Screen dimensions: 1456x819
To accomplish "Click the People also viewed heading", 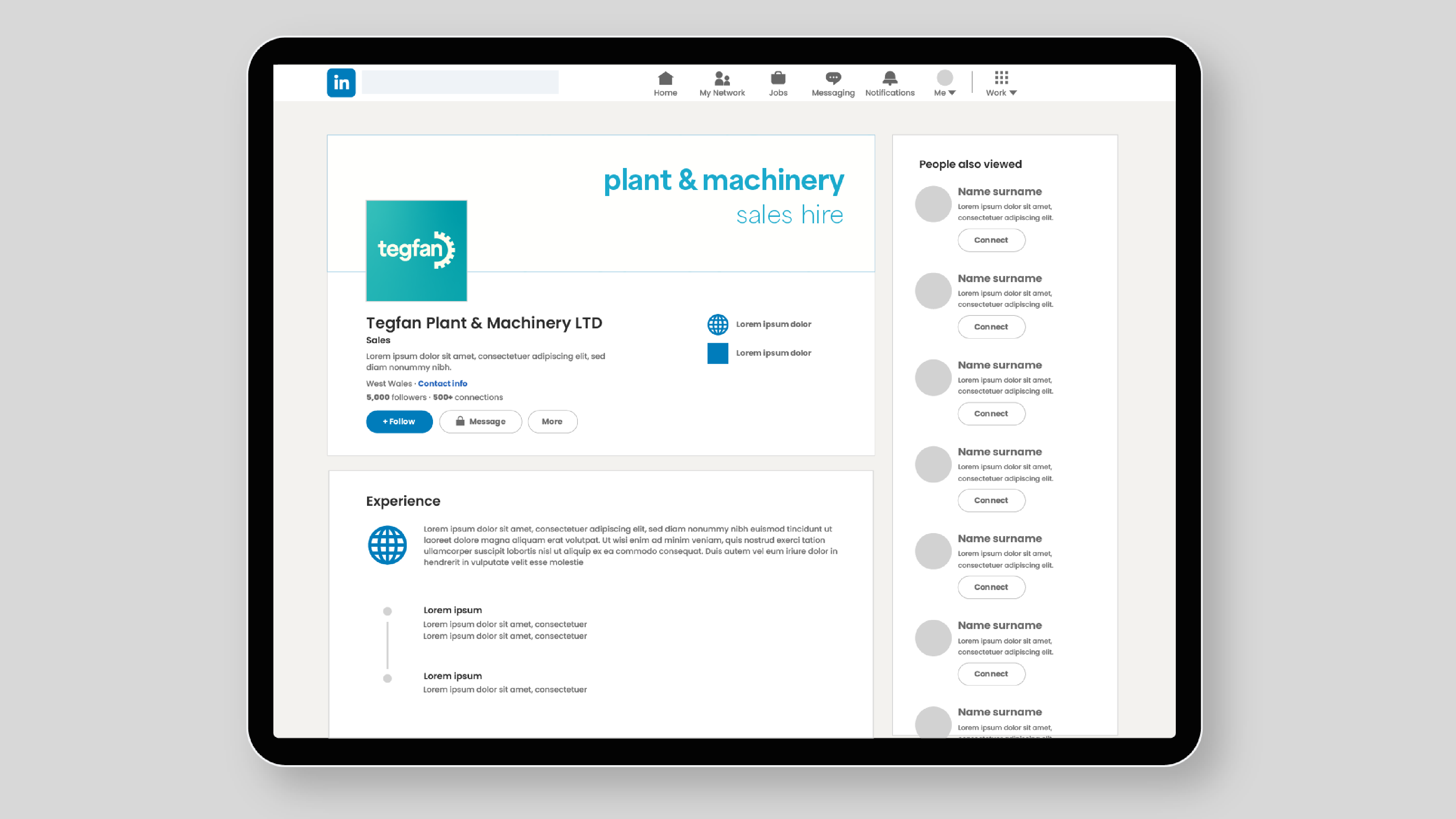I will click(x=970, y=165).
